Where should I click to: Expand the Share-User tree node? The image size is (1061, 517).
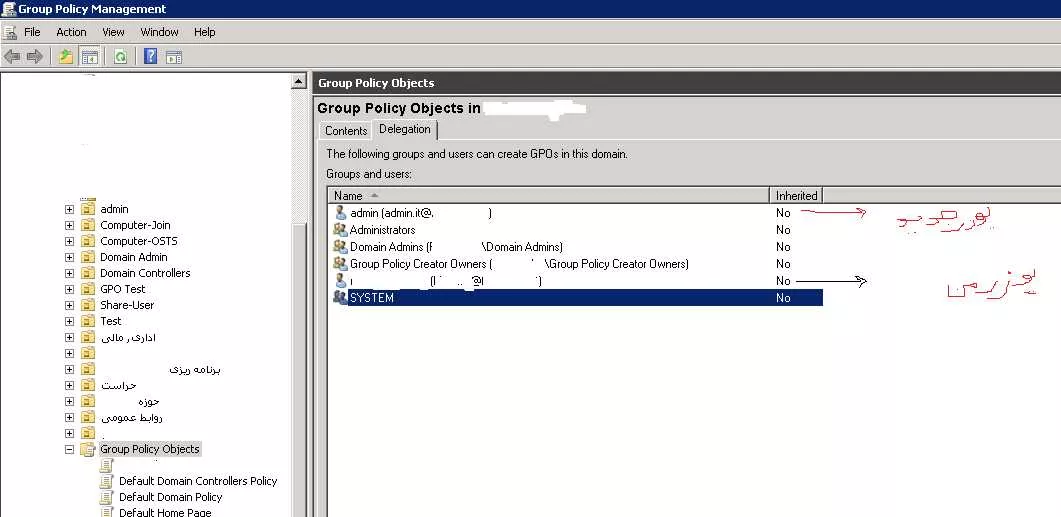69,305
